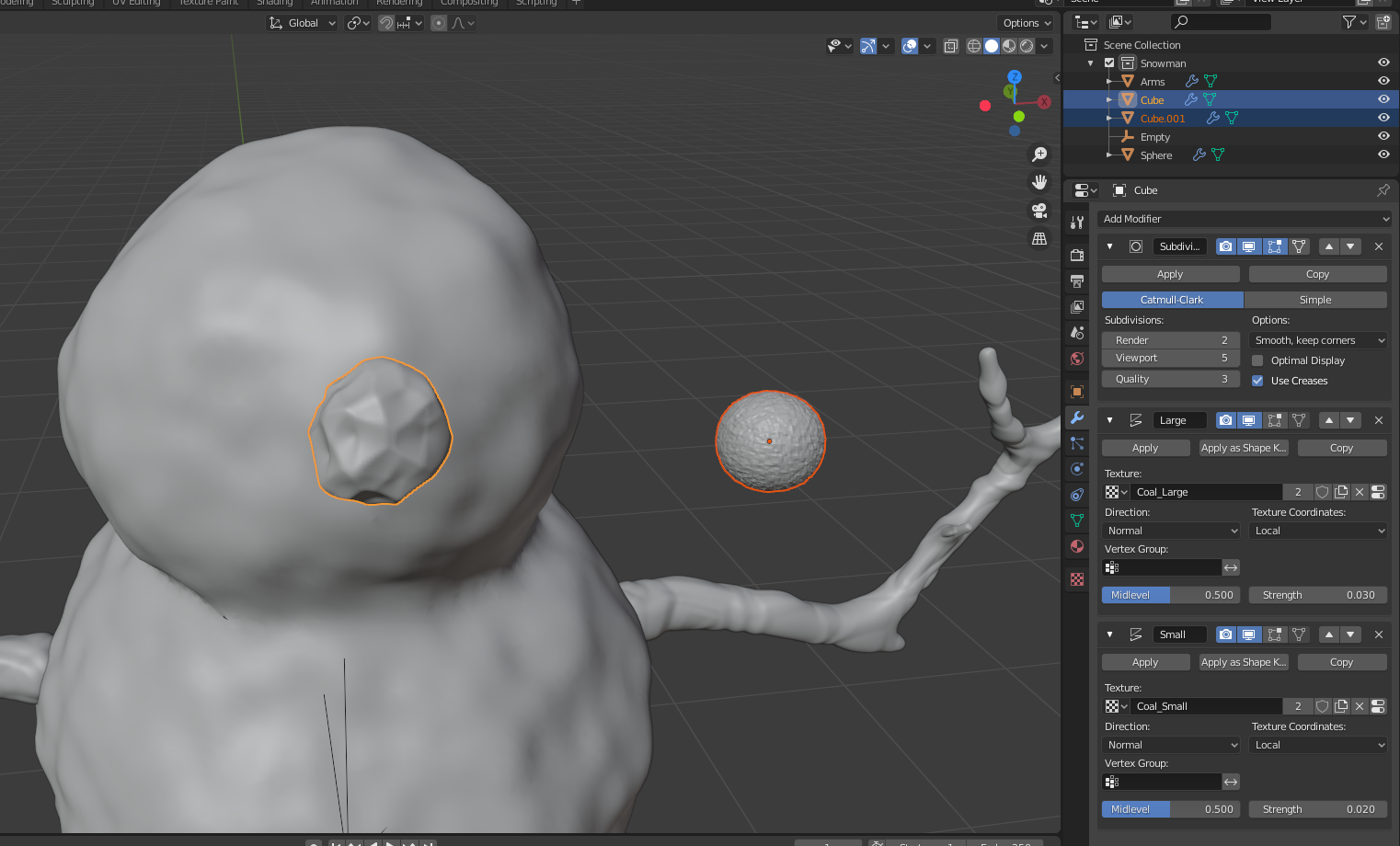Select Catmull-Clark subdivision type
1400x846 pixels.
click(1172, 300)
